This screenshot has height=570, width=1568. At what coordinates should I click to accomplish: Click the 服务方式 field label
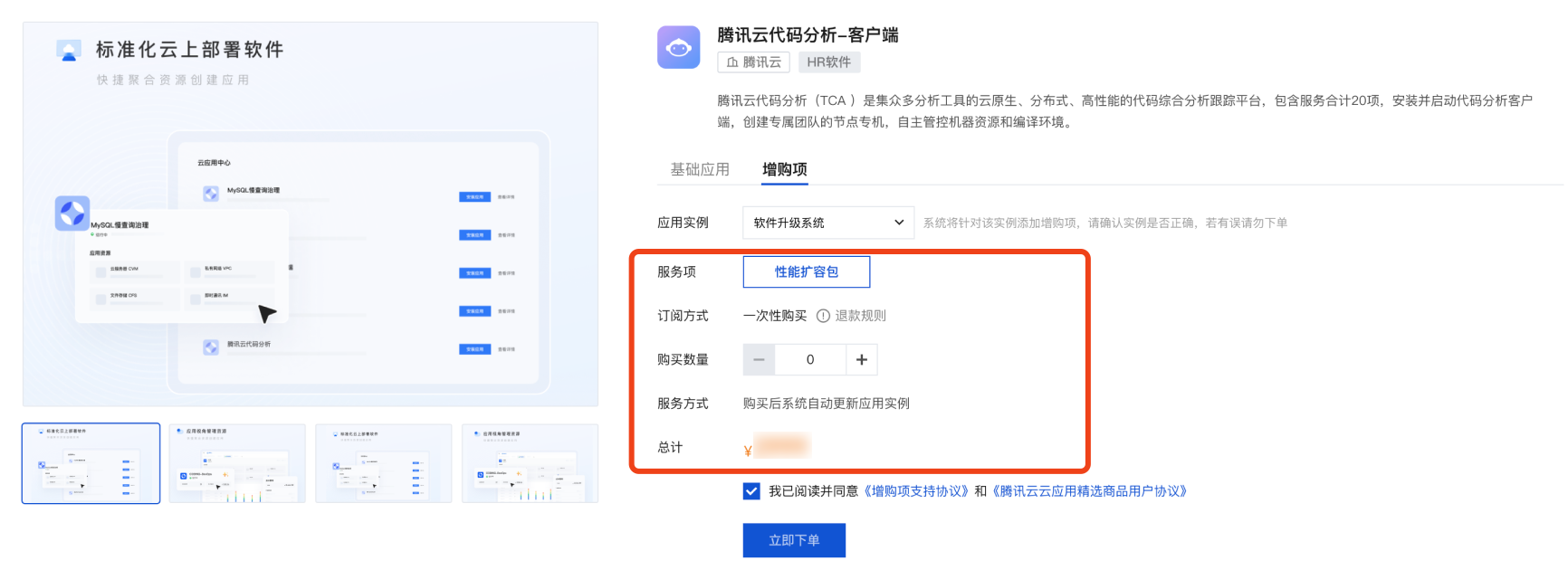tap(683, 404)
